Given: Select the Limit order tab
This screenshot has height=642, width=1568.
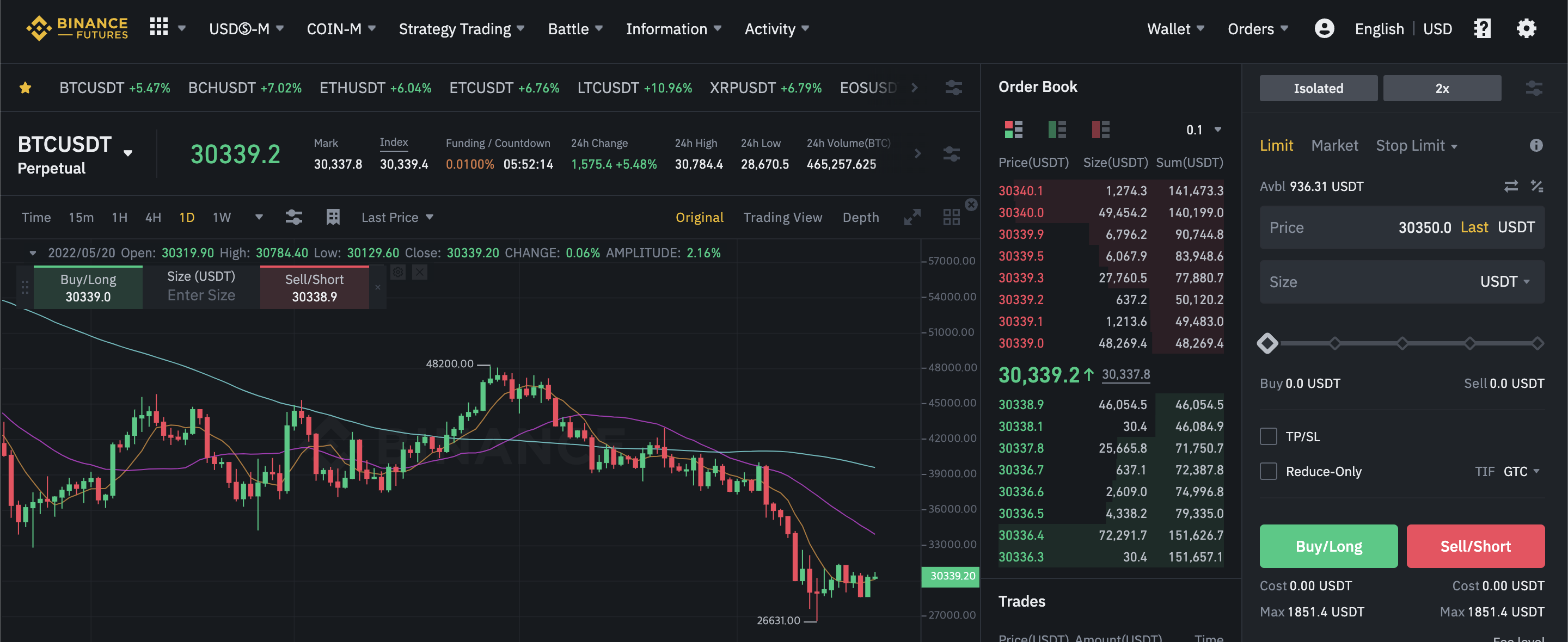Looking at the screenshot, I should click(x=1276, y=145).
